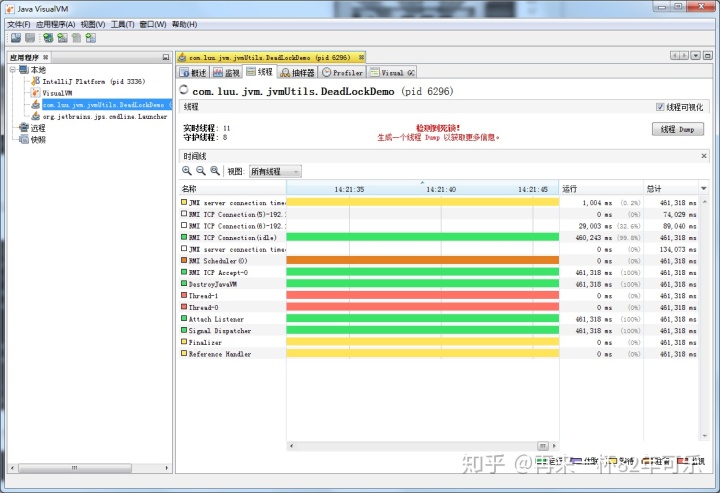Select the Thread-1 row
720x493 pixels.
(439, 296)
